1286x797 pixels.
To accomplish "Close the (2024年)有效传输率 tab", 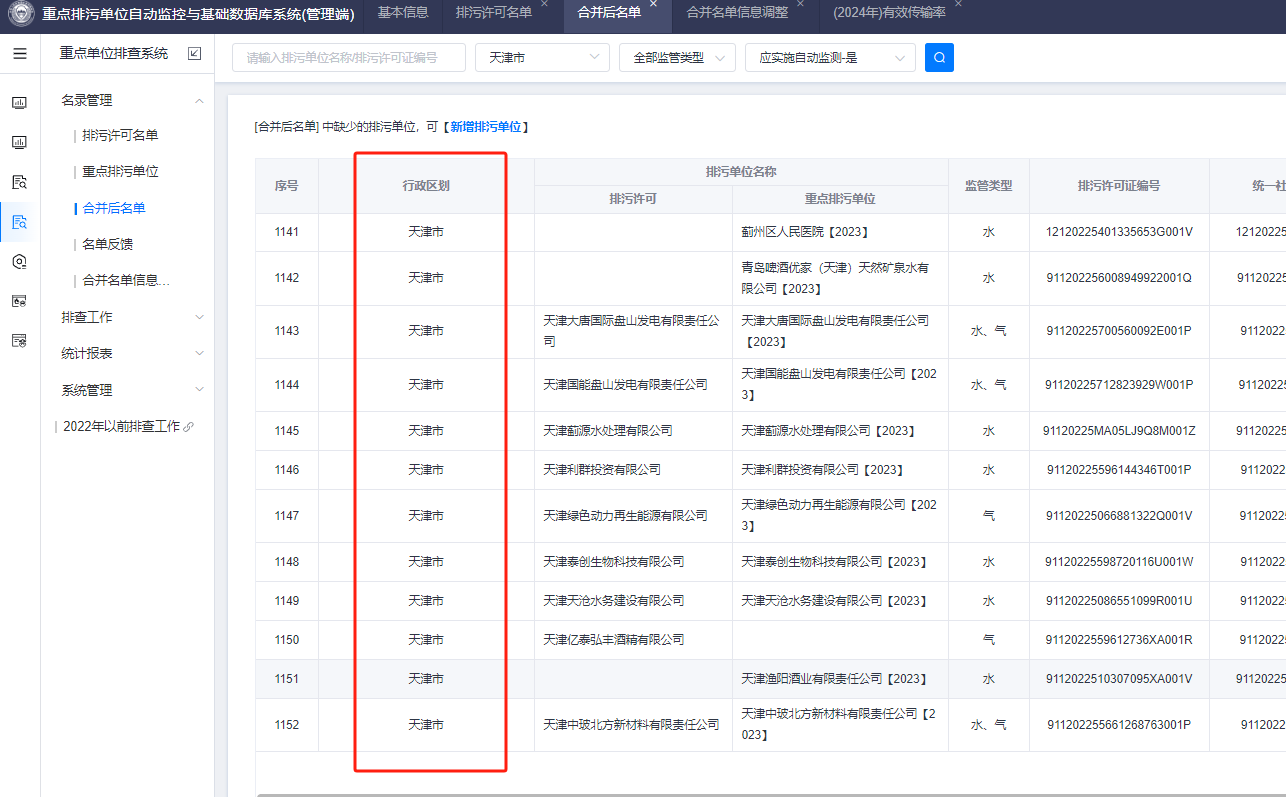I will click(x=958, y=4).
